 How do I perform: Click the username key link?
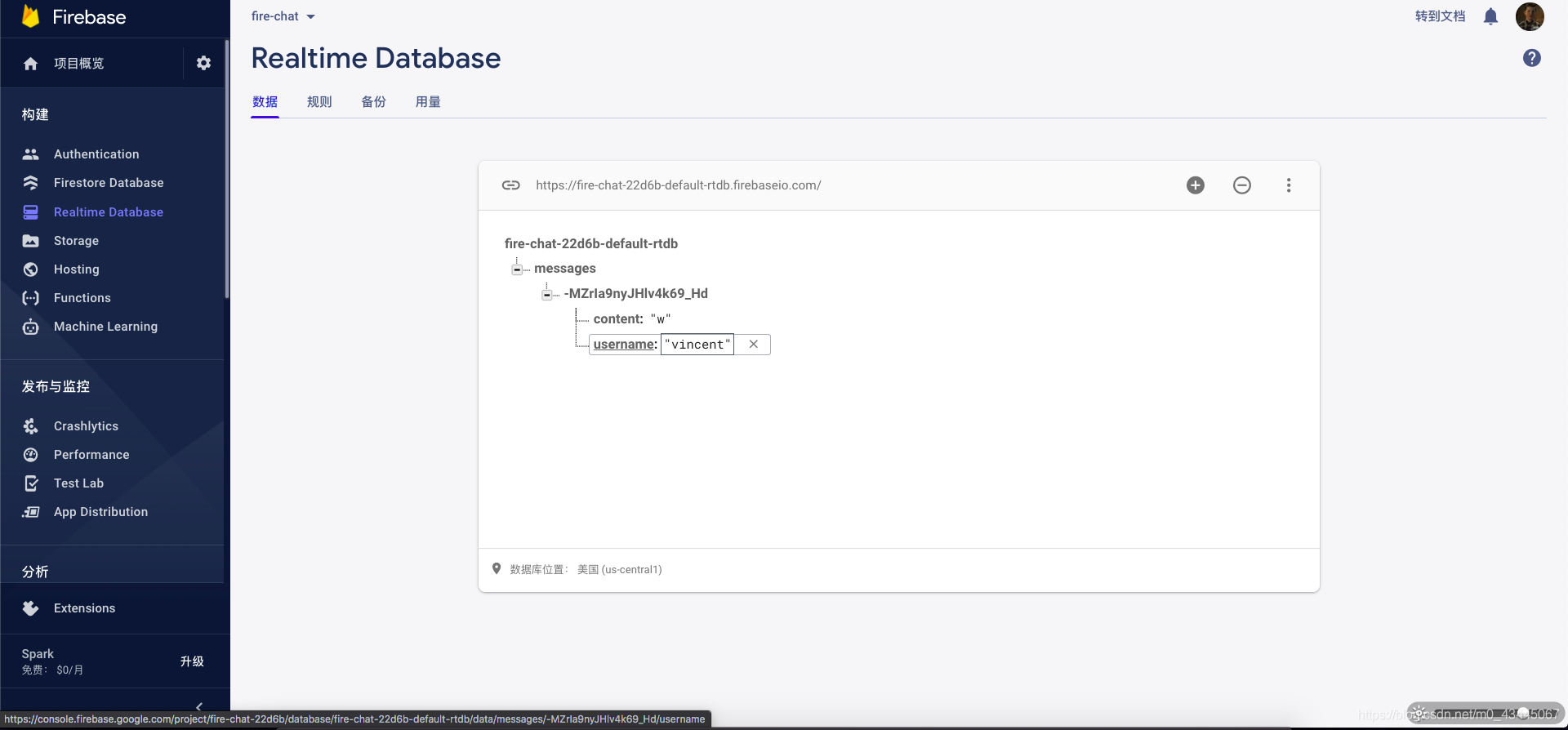(625, 345)
